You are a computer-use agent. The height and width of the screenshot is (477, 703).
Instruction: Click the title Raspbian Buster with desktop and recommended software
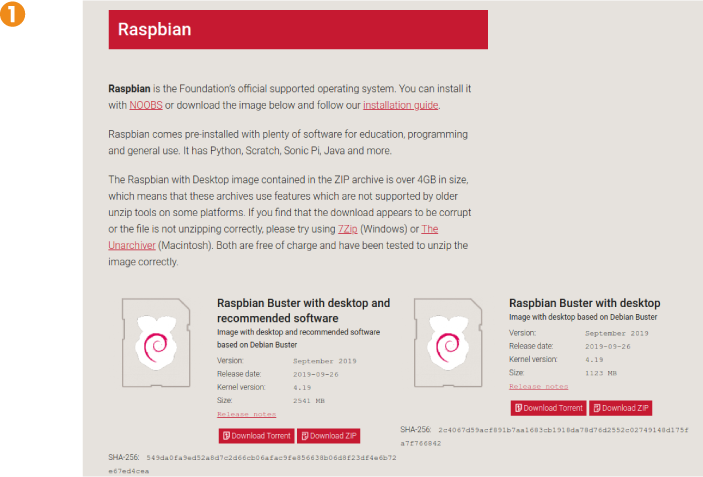303,310
